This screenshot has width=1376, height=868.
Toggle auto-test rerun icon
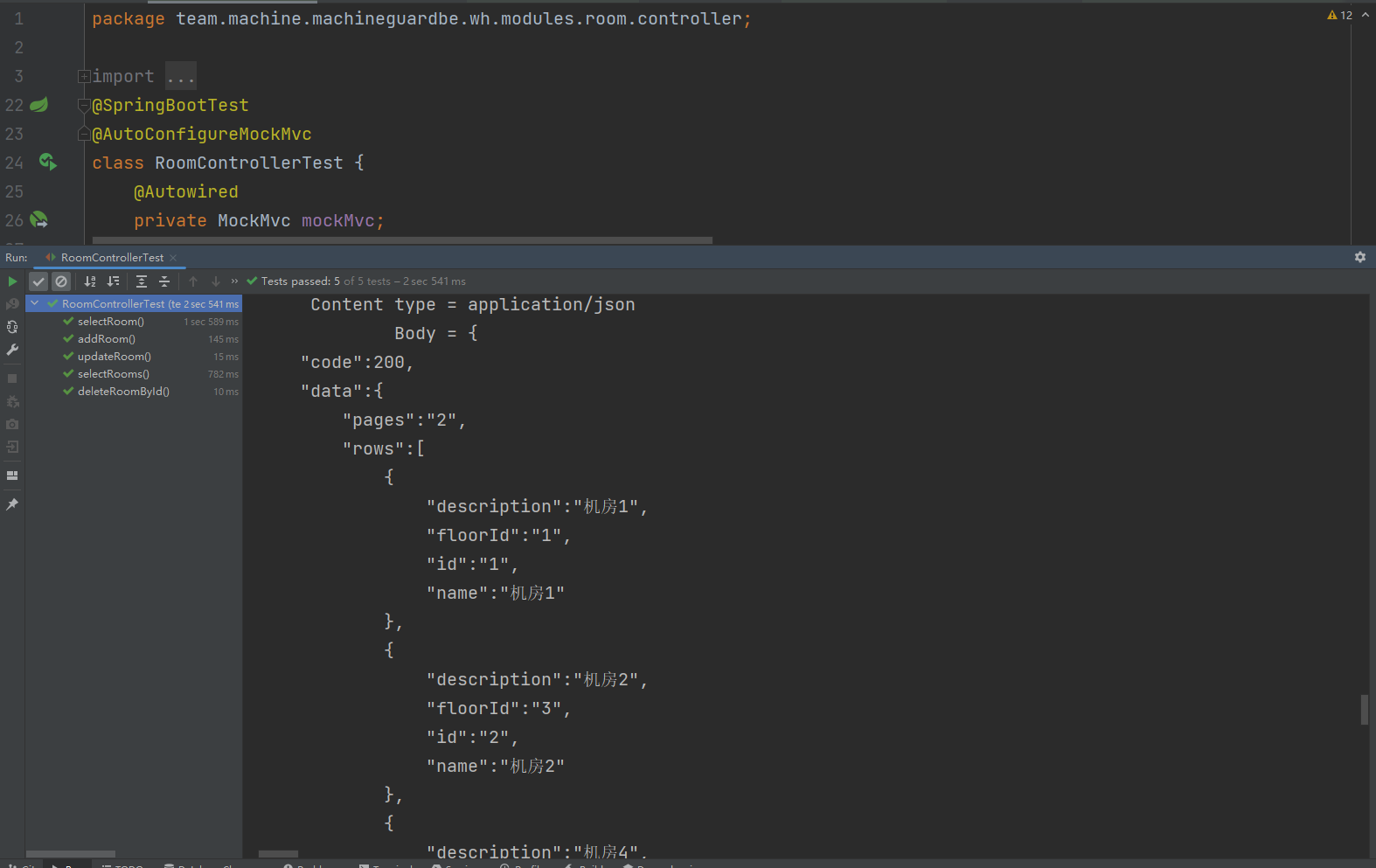tap(12, 327)
